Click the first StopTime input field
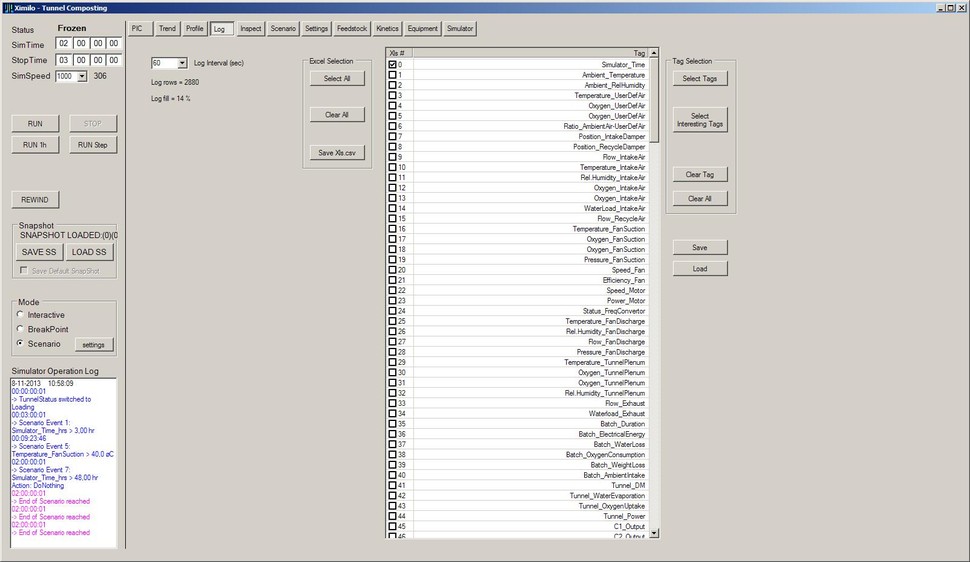This screenshot has width=970, height=562. pyautogui.click(x=64, y=60)
